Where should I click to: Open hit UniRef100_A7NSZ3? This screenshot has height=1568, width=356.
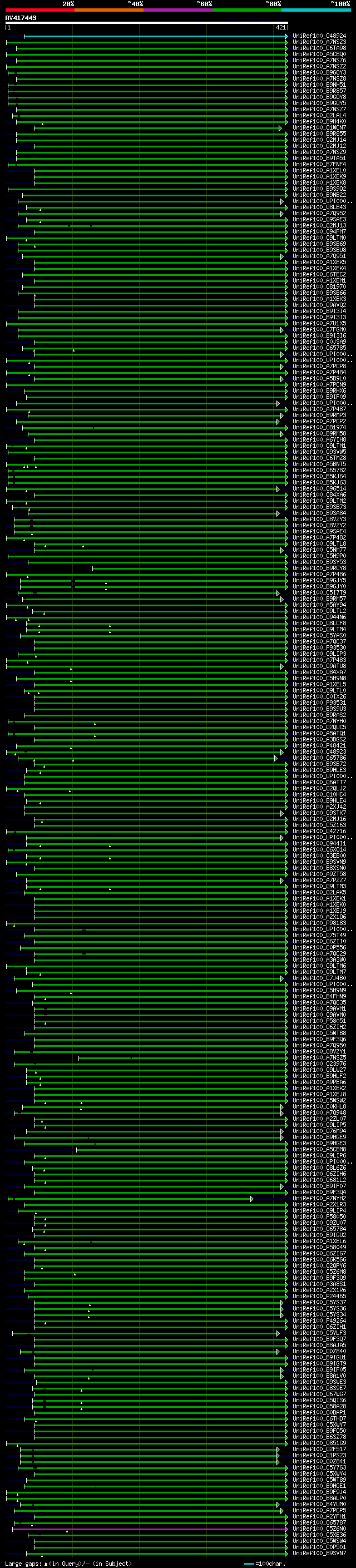(319, 42)
